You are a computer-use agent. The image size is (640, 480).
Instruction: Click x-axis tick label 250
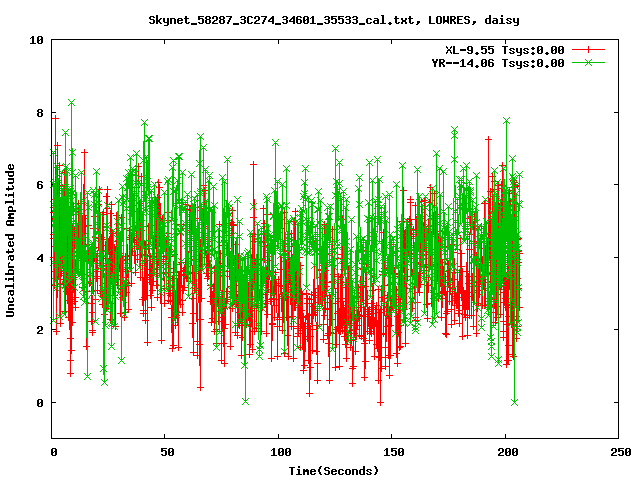(621, 452)
